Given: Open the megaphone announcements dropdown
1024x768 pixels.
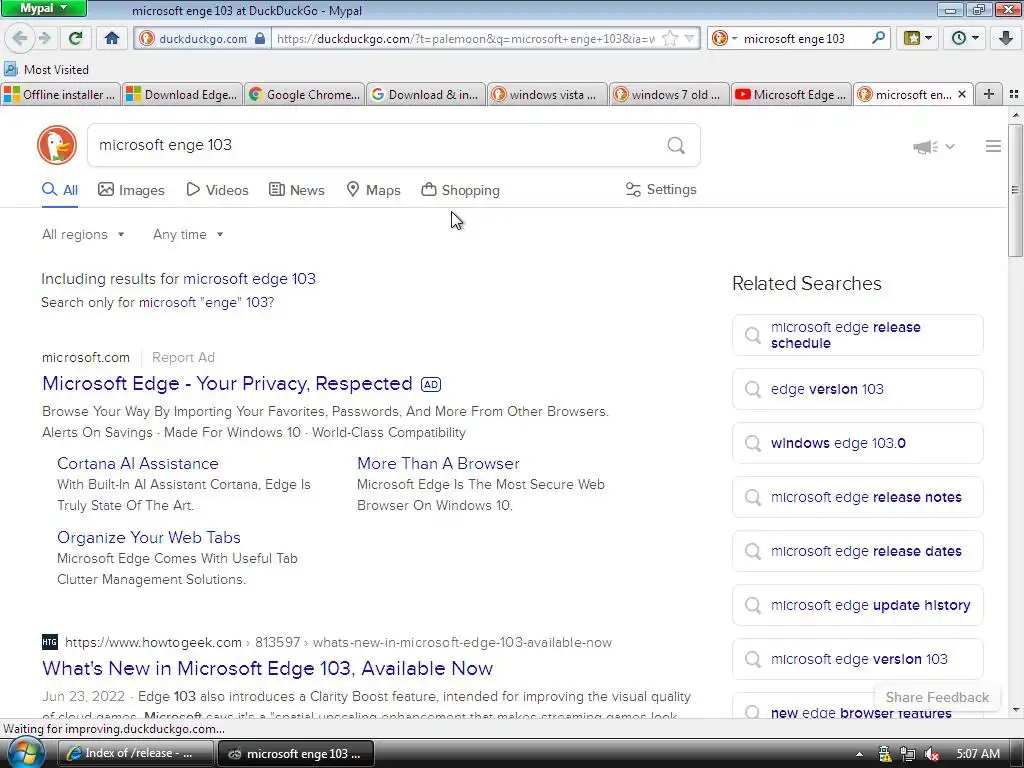Looking at the screenshot, I should (x=933, y=147).
